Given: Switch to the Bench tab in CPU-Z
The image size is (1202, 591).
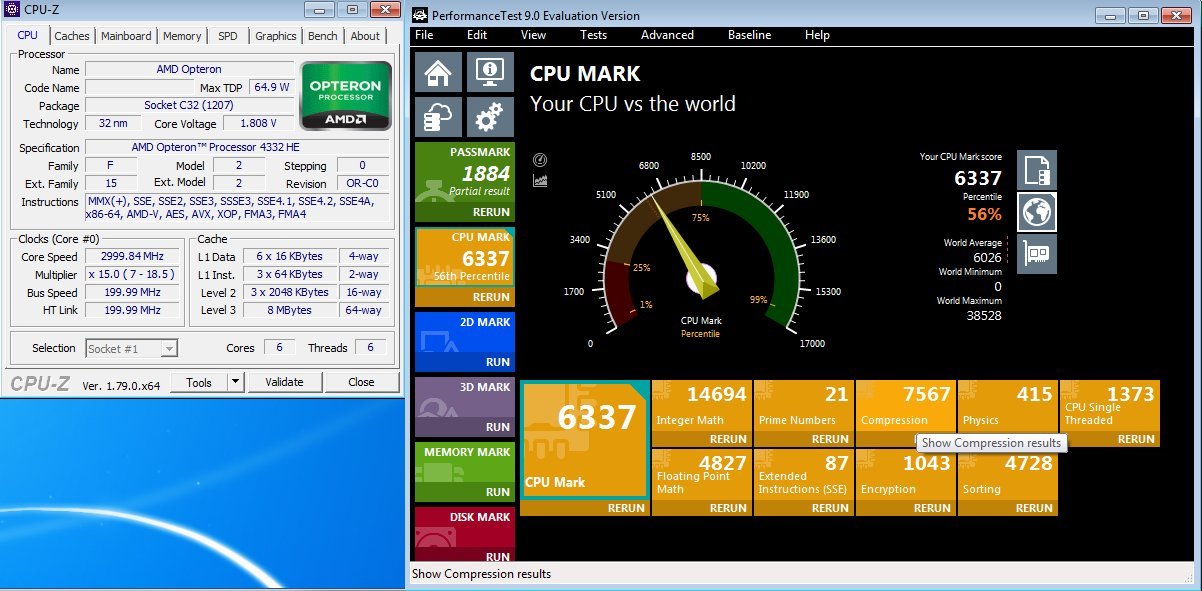Looking at the screenshot, I should [323, 36].
